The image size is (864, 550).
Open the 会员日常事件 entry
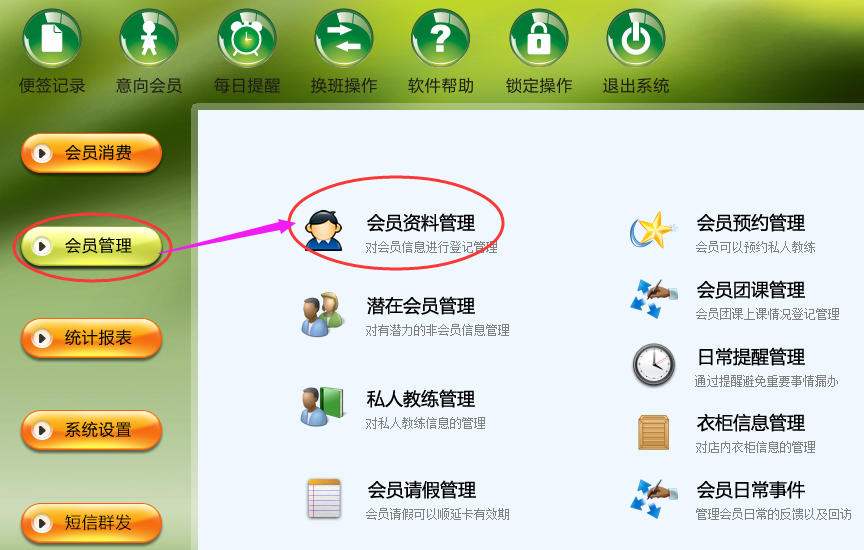(750, 490)
